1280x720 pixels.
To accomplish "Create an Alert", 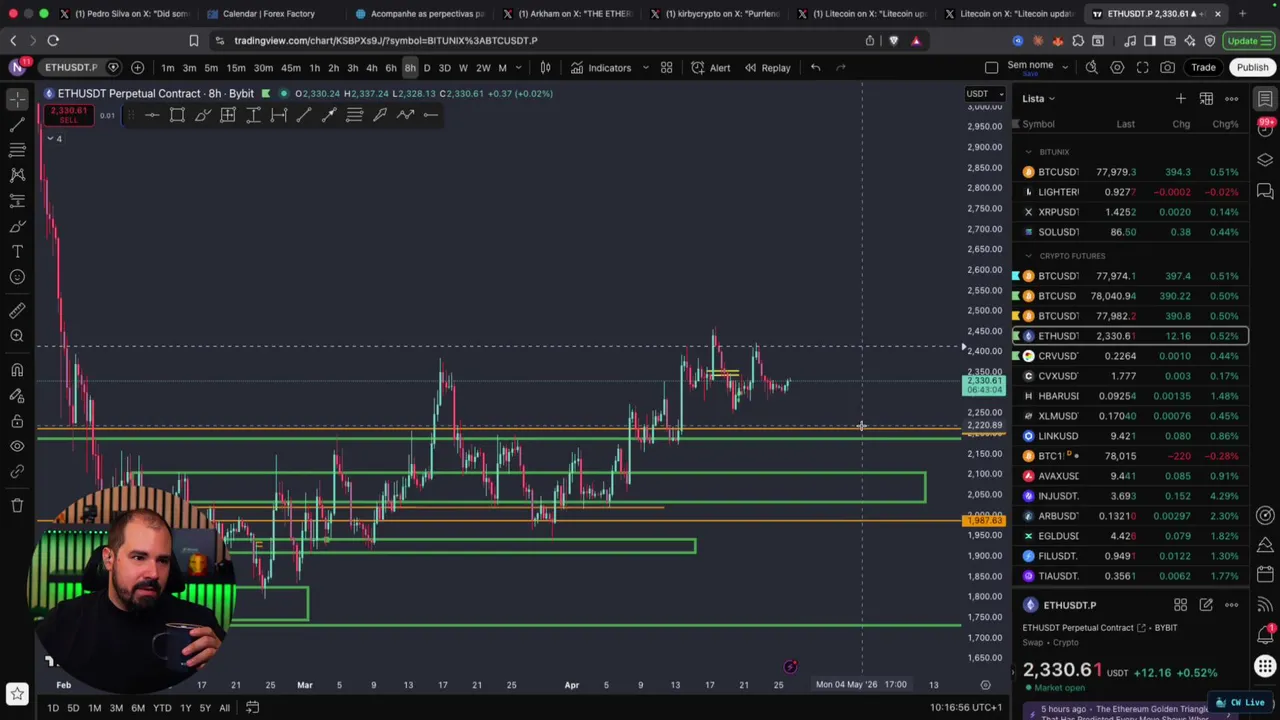I will coord(710,67).
